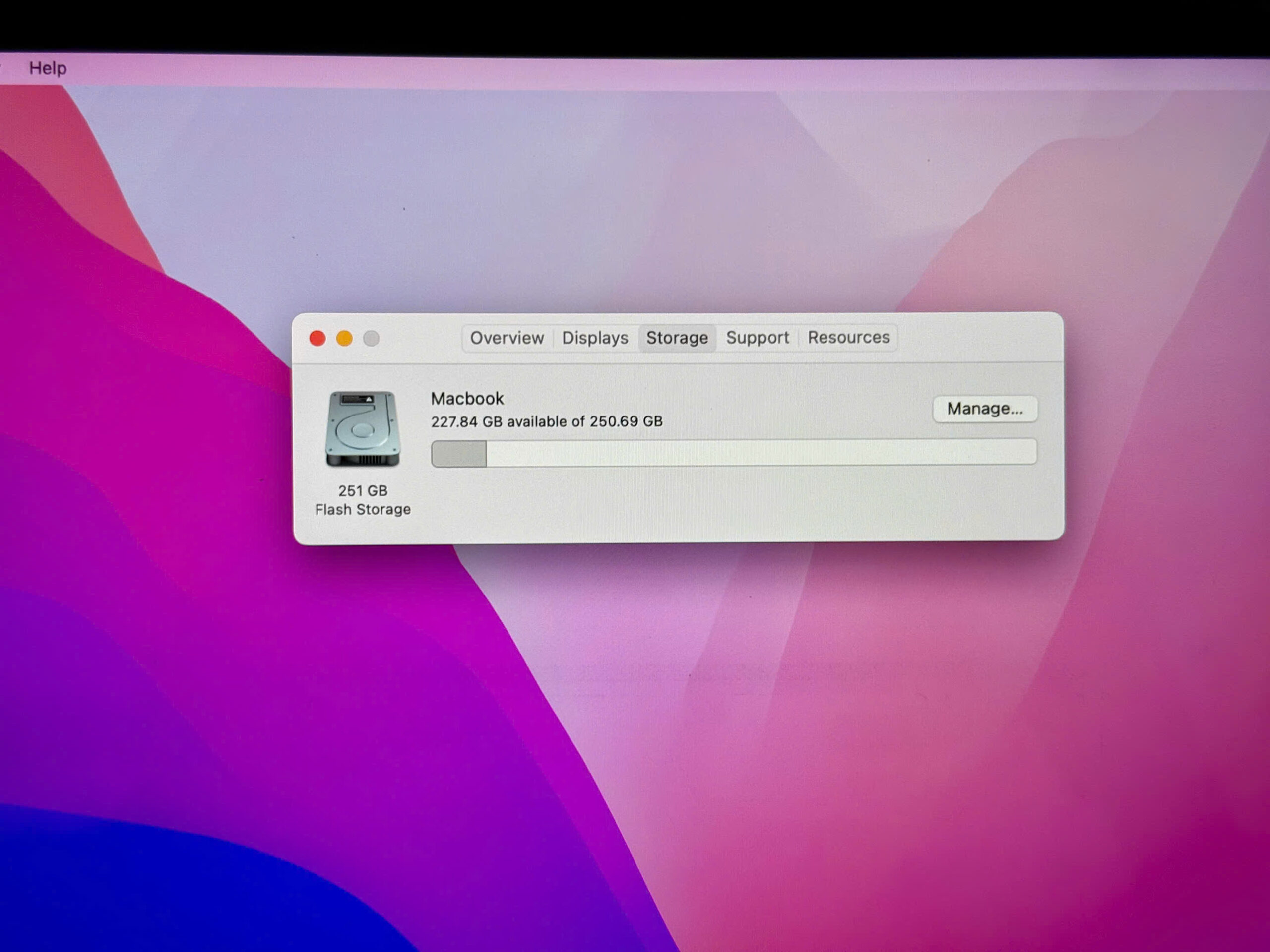Screen dimensions: 1270x952
Task: Click the 'Flash Storage' label
Action: point(362,510)
